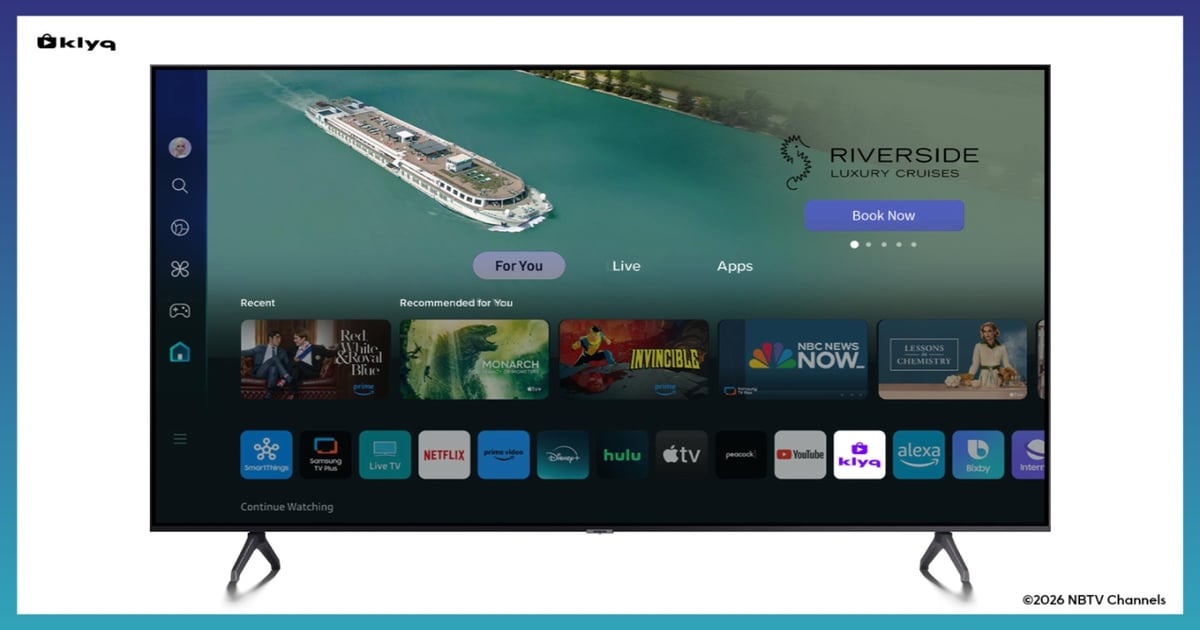Image resolution: width=1200 pixels, height=630 pixels.
Task: Click the Multi View clover icon
Action: (180, 268)
